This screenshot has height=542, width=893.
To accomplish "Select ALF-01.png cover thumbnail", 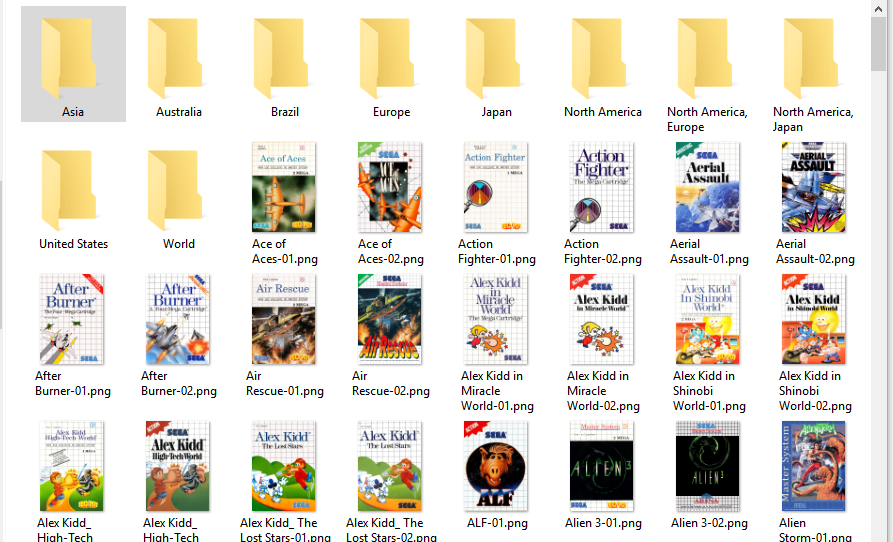I will click(495, 466).
